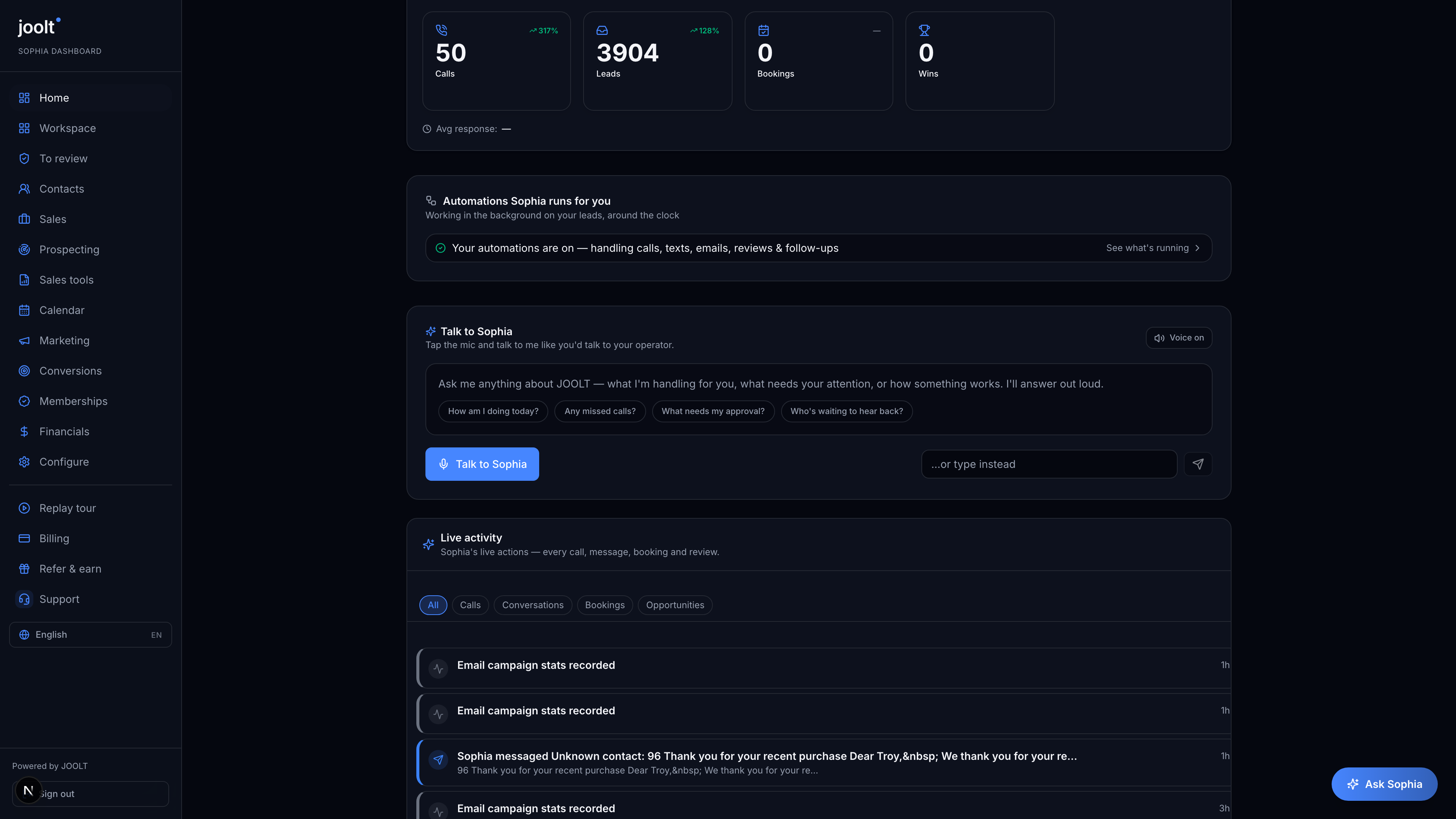Click the Sign out button
The height and width of the screenshot is (819, 1456).
click(x=91, y=794)
